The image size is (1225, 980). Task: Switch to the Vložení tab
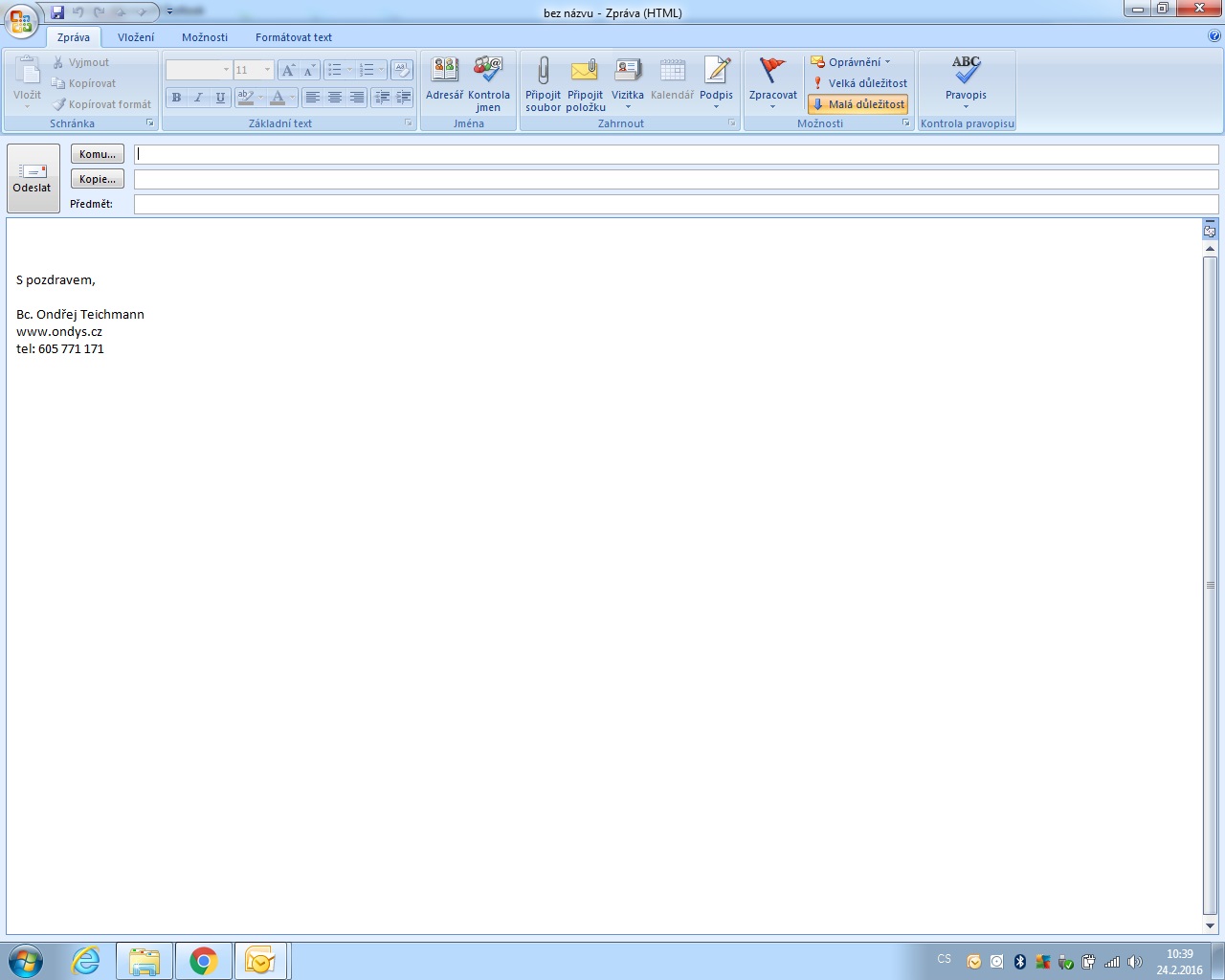click(136, 37)
